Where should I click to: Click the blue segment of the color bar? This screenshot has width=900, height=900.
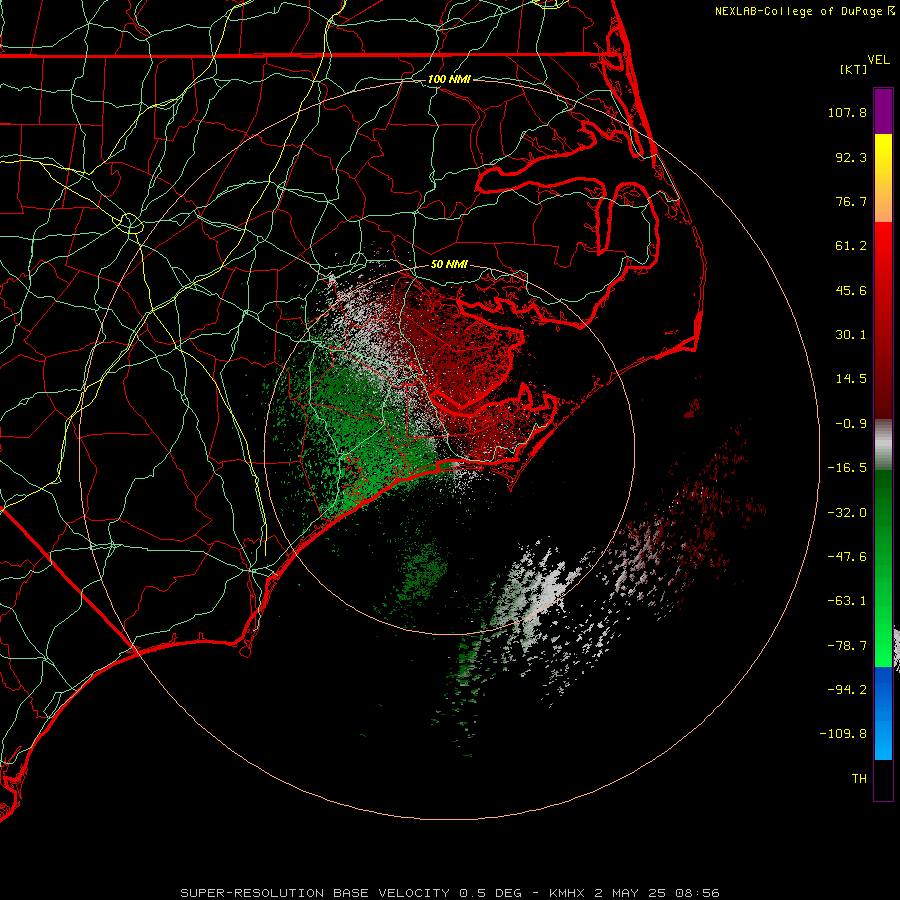pyautogui.click(x=883, y=713)
